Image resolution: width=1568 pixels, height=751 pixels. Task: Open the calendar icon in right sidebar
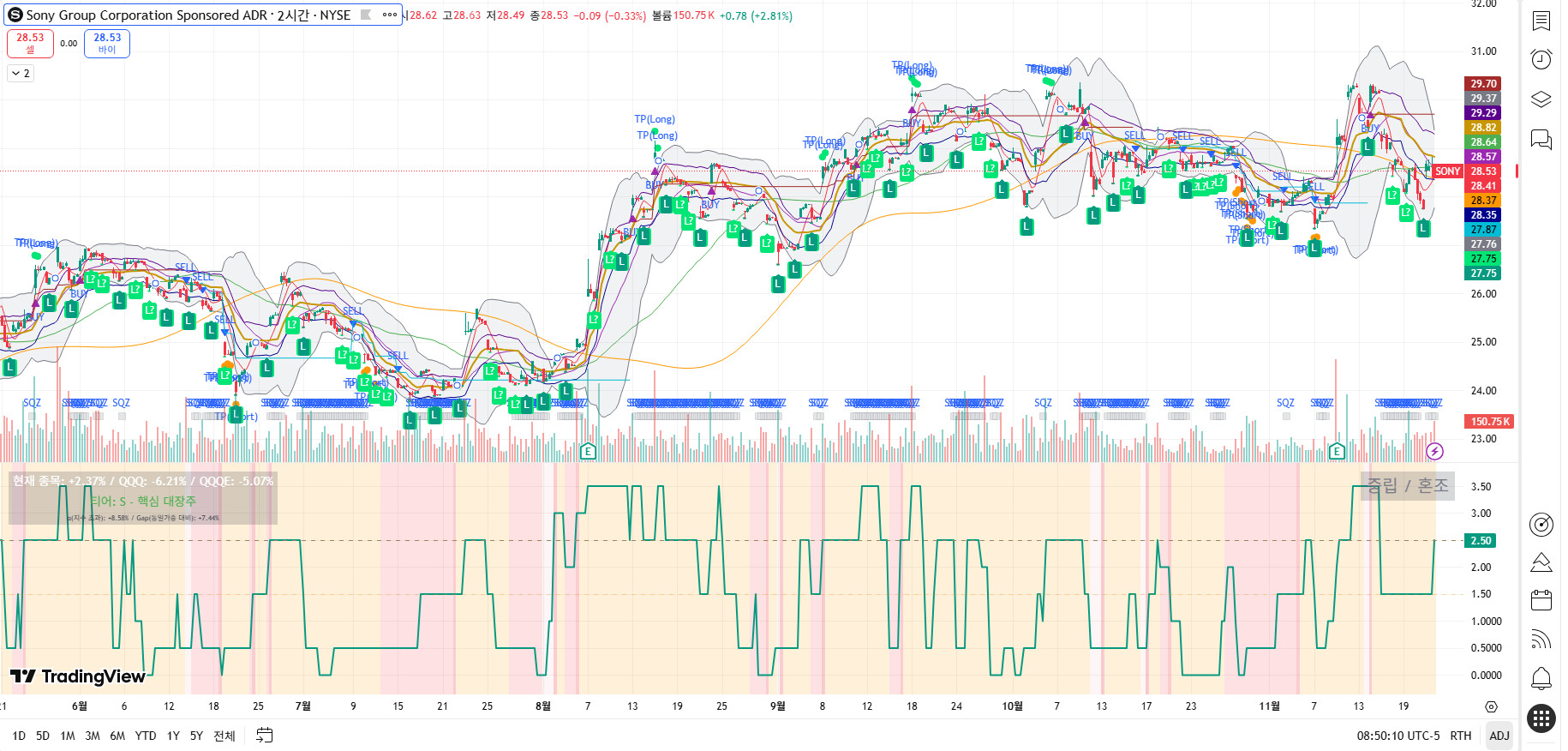click(x=1541, y=600)
